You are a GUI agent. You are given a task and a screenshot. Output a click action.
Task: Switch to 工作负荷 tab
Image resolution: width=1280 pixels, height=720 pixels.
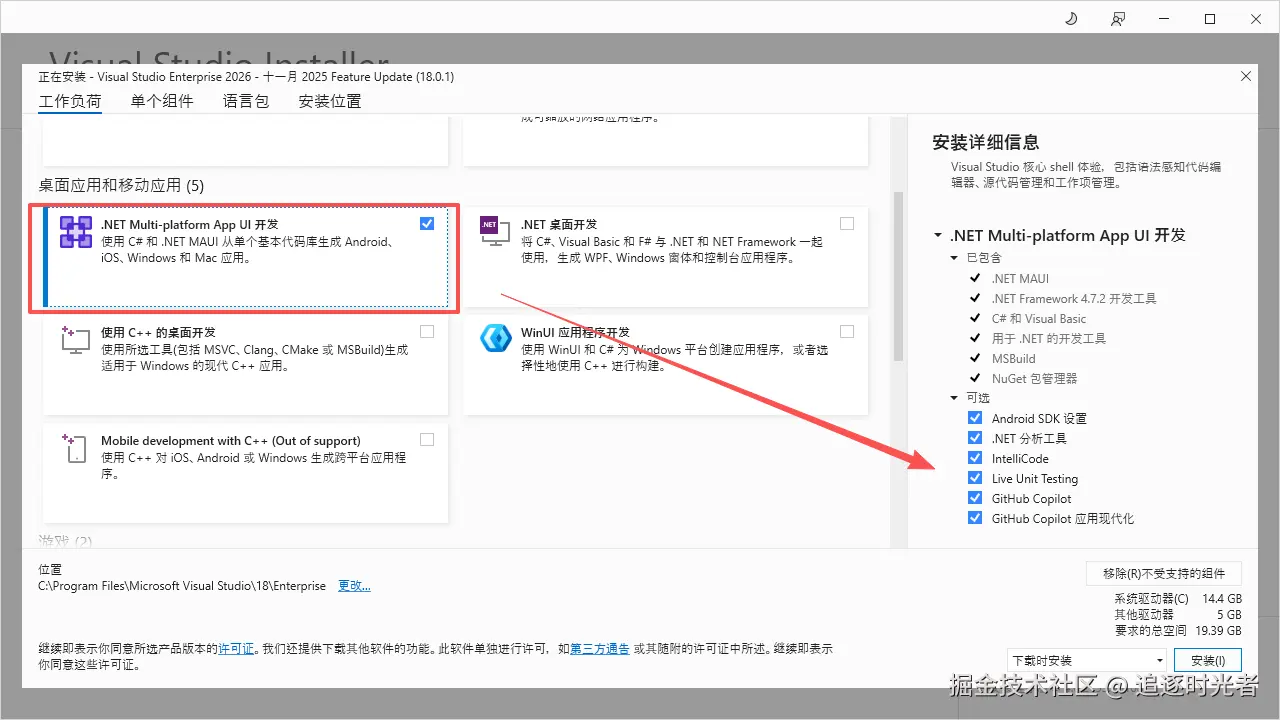click(x=70, y=101)
